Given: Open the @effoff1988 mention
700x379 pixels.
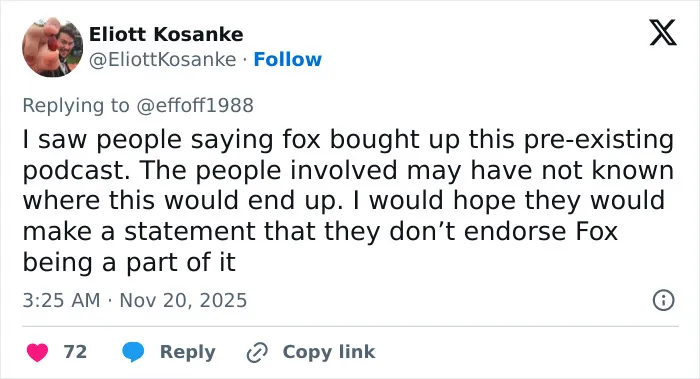Looking at the screenshot, I should pos(195,105).
